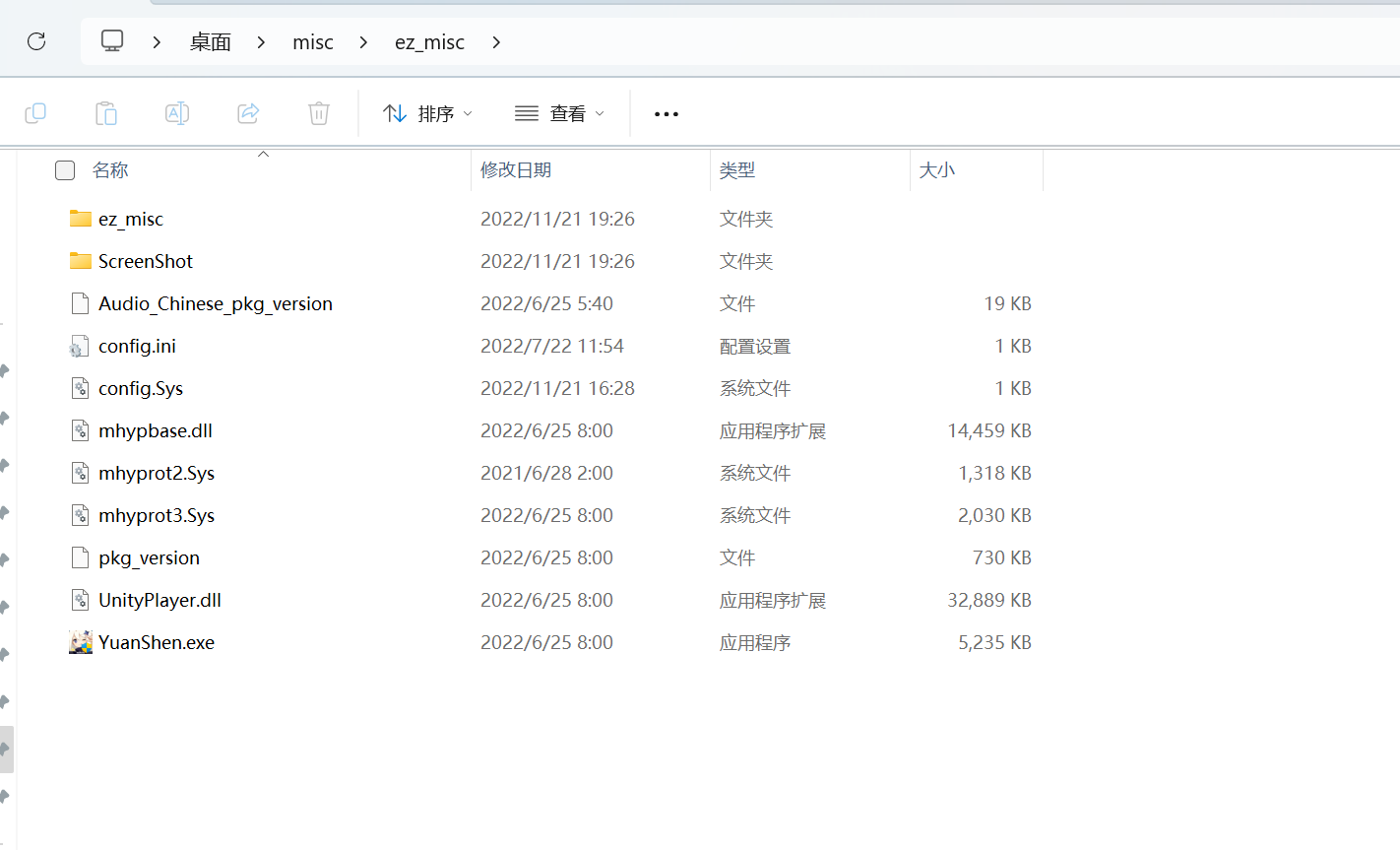The width and height of the screenshot is (1400, 850).
Task: Select the pkg_version file name
Action: click(x=149, y=557)
